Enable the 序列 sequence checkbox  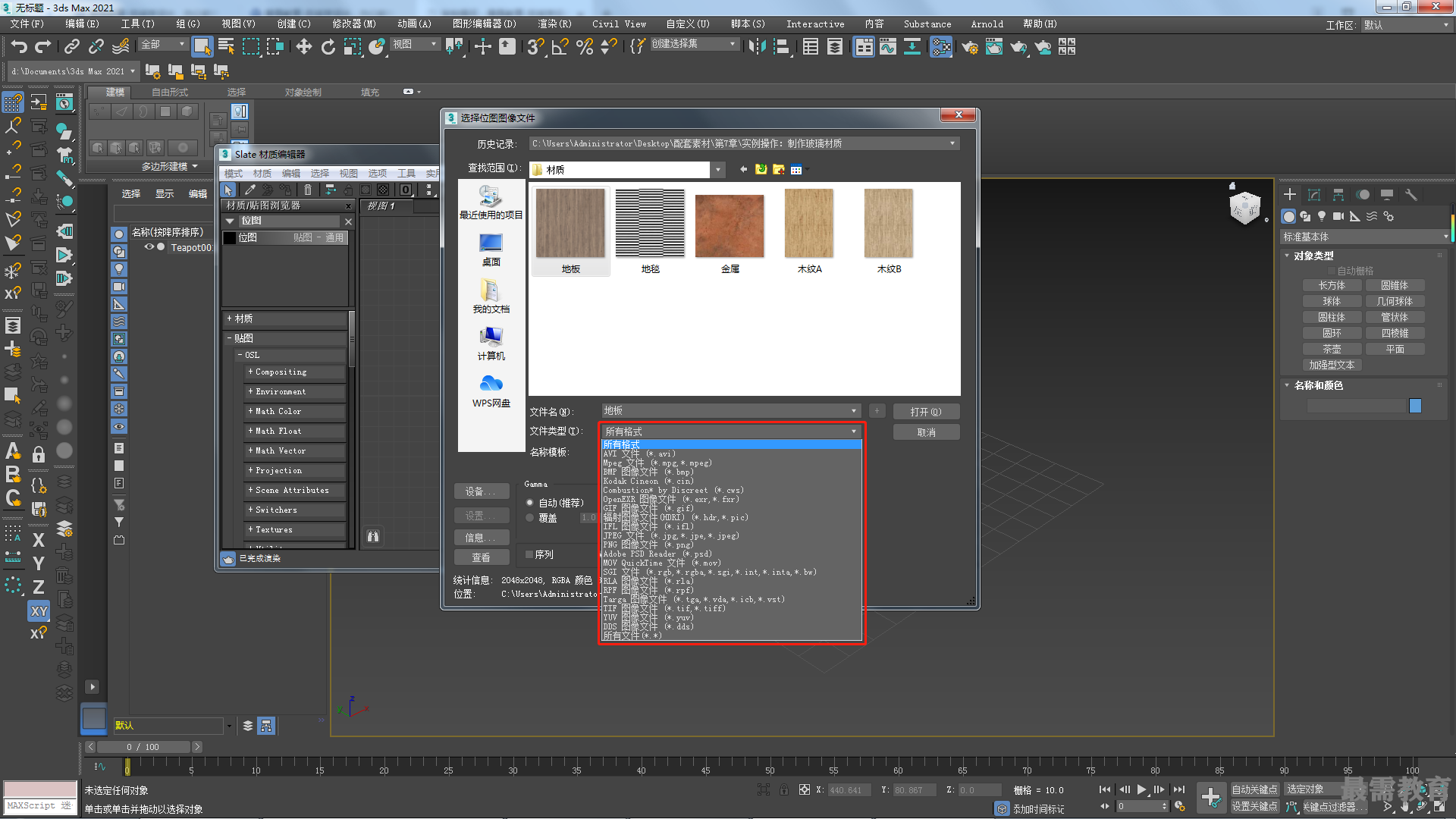pyautogui.click(x=529, y=554)
